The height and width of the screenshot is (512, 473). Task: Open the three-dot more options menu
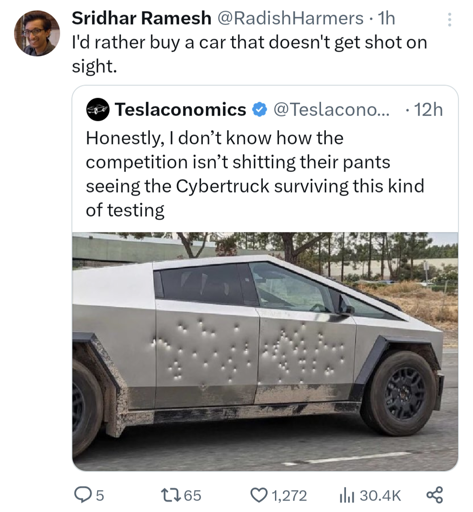tap(449, 20)
